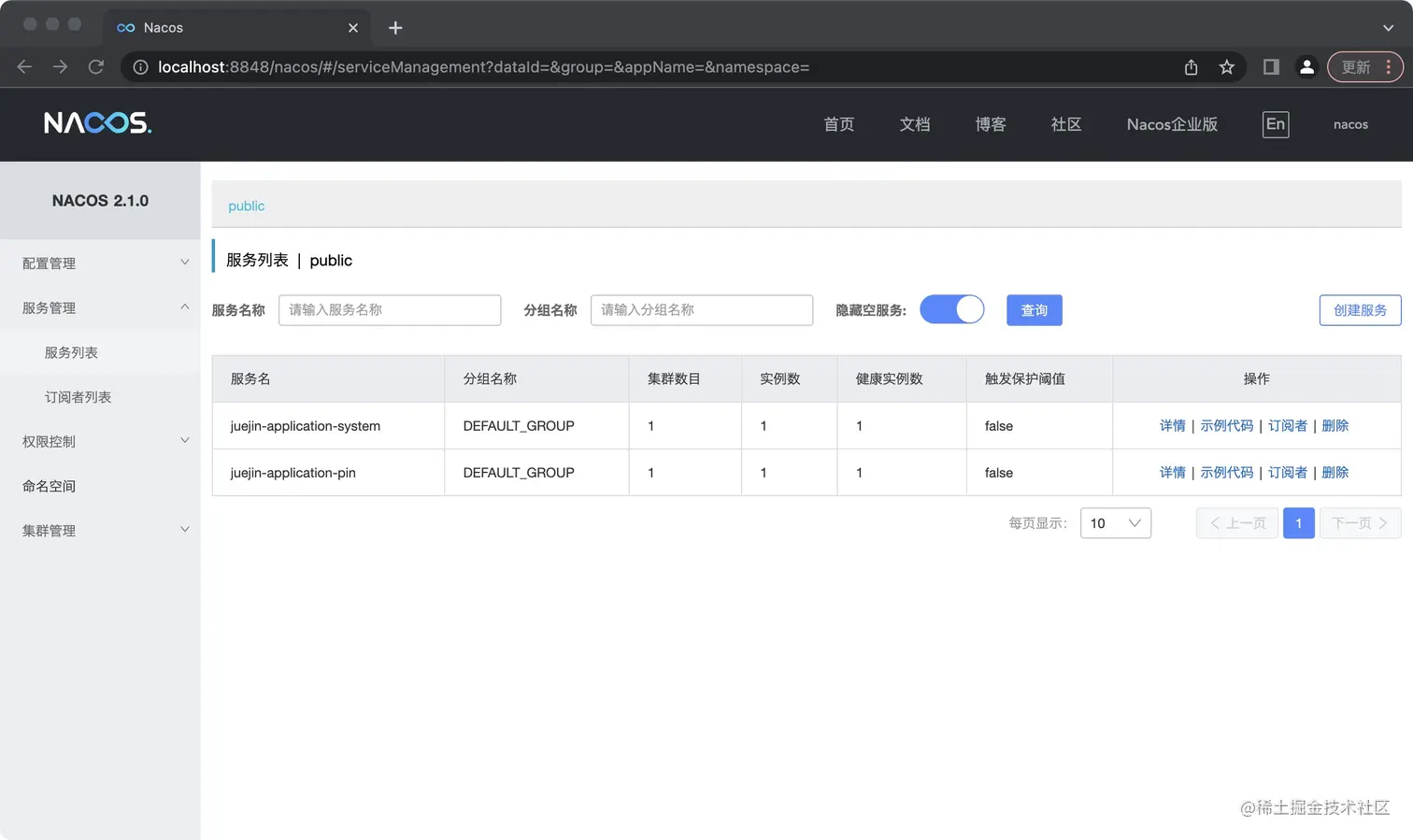Click the share page icon

tap(1191, 67)
